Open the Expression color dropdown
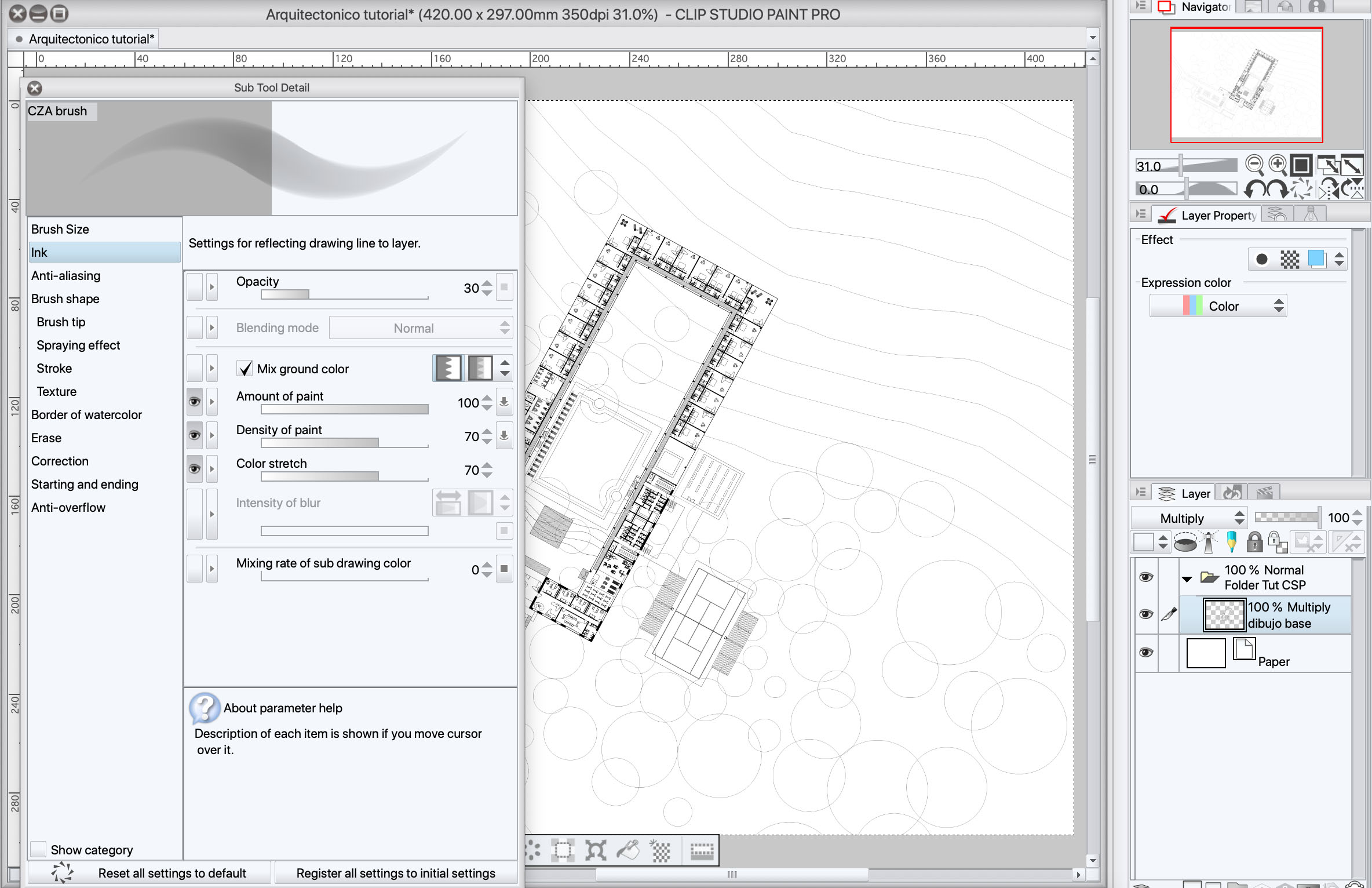The width and height of the screenshot is (1372, 888). pyautogui.click(x=1218, y=306)
